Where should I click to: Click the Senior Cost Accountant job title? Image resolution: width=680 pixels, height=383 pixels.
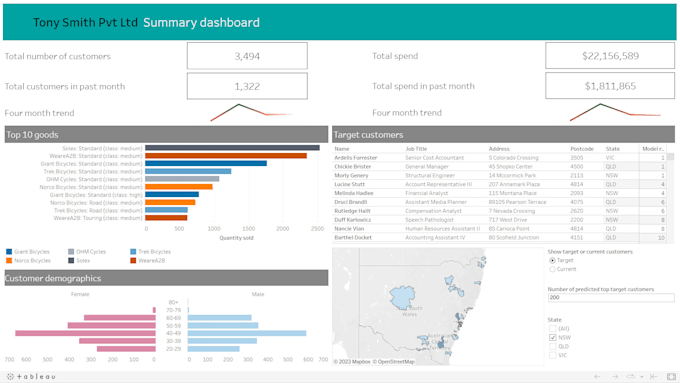(435, 158)
